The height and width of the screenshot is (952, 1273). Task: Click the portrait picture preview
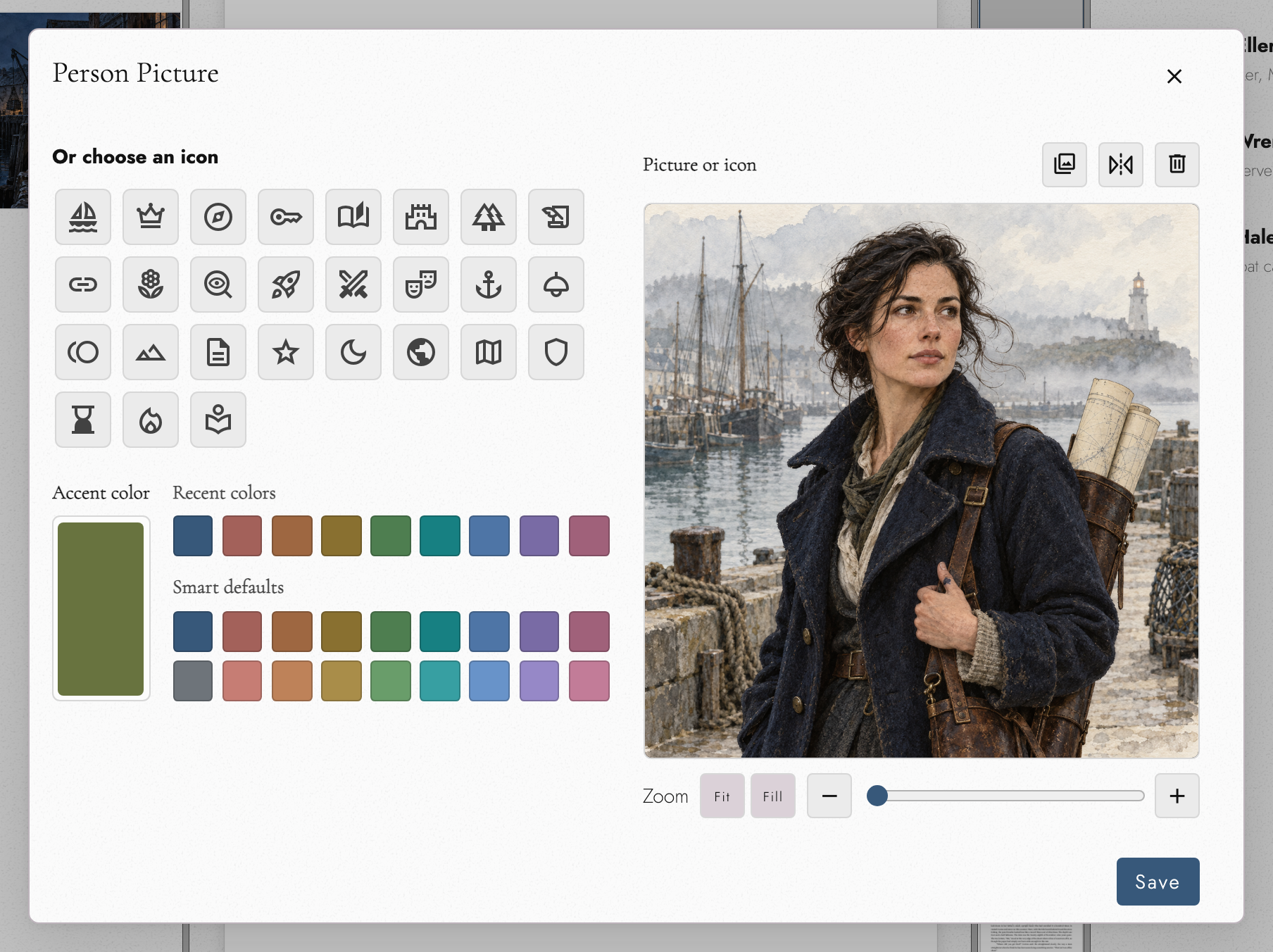click(922, 481)
